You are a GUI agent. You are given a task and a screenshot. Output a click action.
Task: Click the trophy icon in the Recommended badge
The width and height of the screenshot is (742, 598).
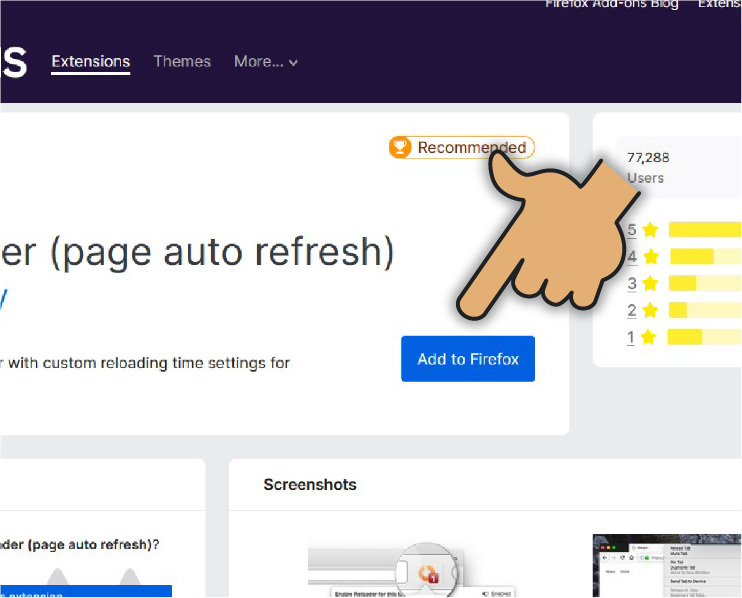click(401, 148)
